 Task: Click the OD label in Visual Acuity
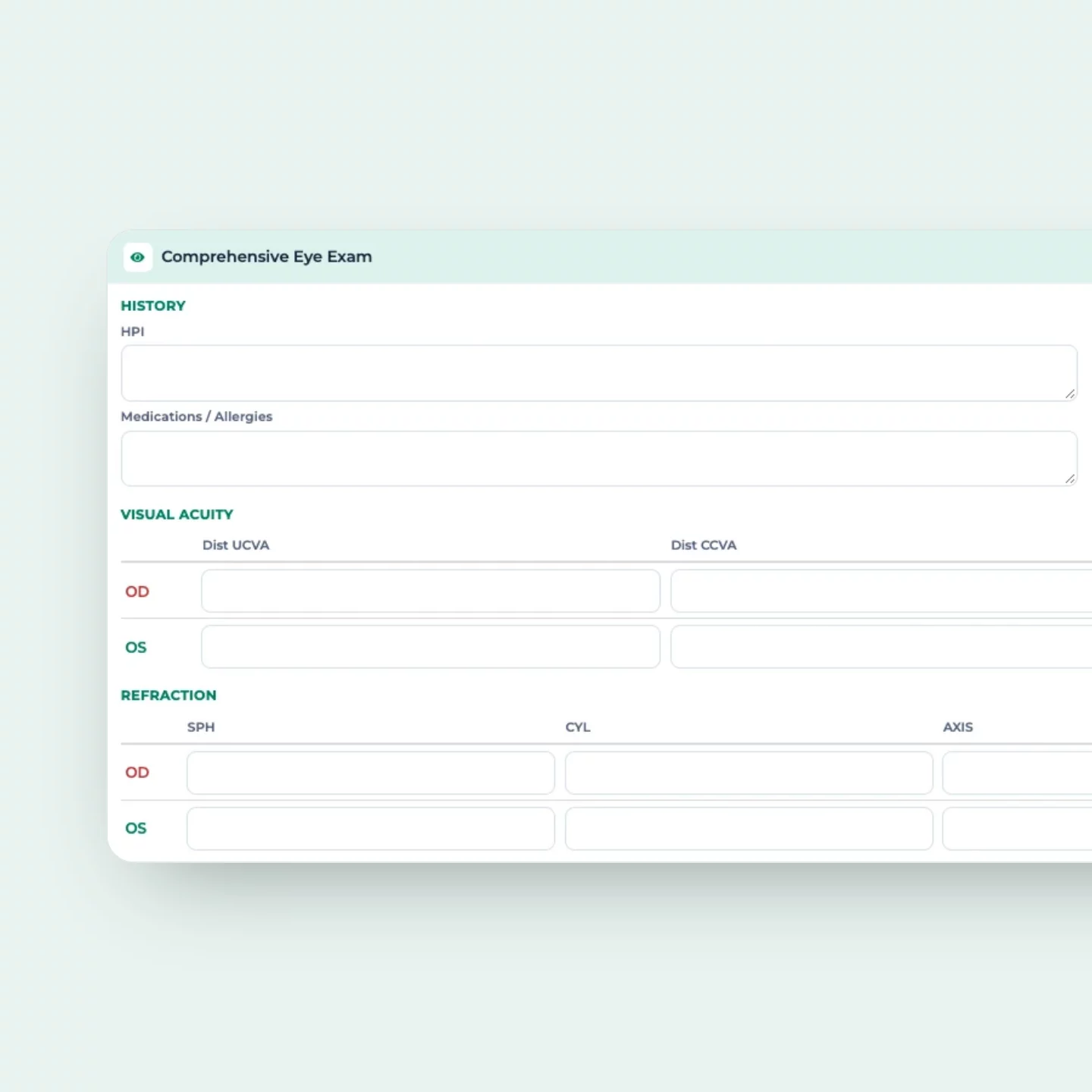tap(137, 591)
